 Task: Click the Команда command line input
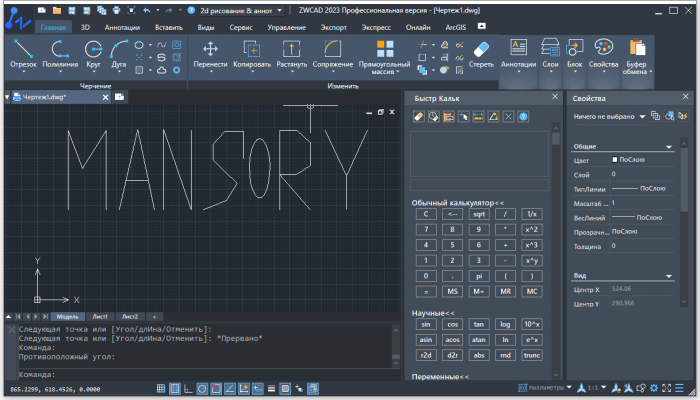click(x=200, y=374)
